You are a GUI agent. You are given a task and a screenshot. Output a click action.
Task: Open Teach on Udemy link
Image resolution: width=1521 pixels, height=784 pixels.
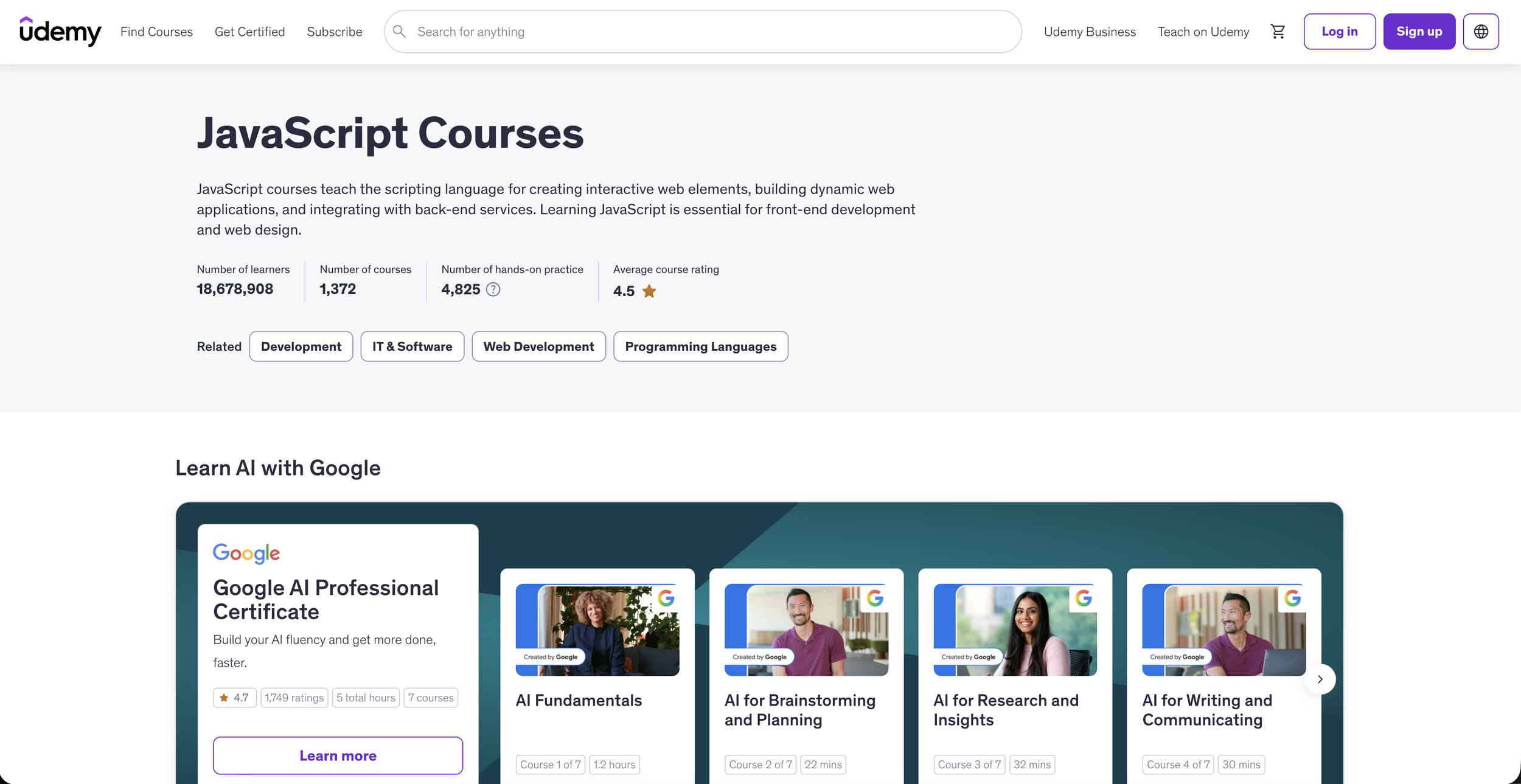point(1203,32)
